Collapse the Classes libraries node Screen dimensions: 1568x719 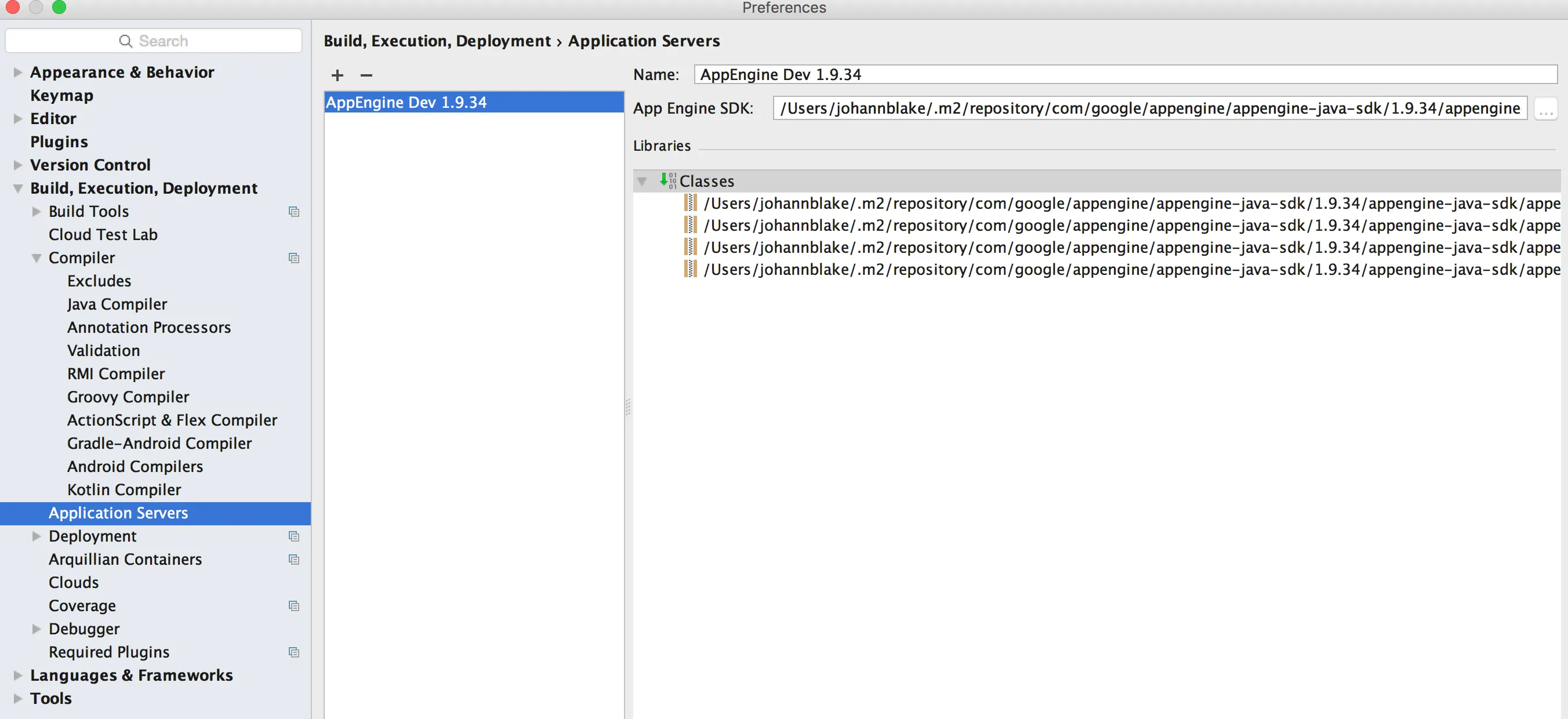pyautogui.click(x=641, y=181)
